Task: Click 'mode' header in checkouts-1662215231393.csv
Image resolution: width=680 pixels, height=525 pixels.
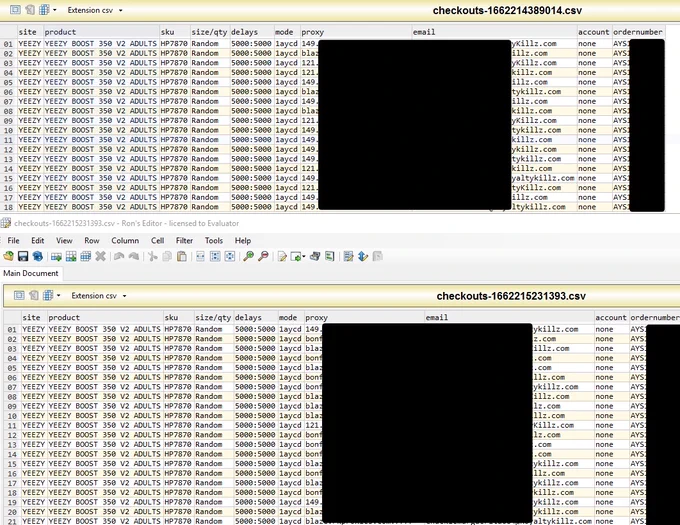Action: pyautogui.click(x=291, y=317)
